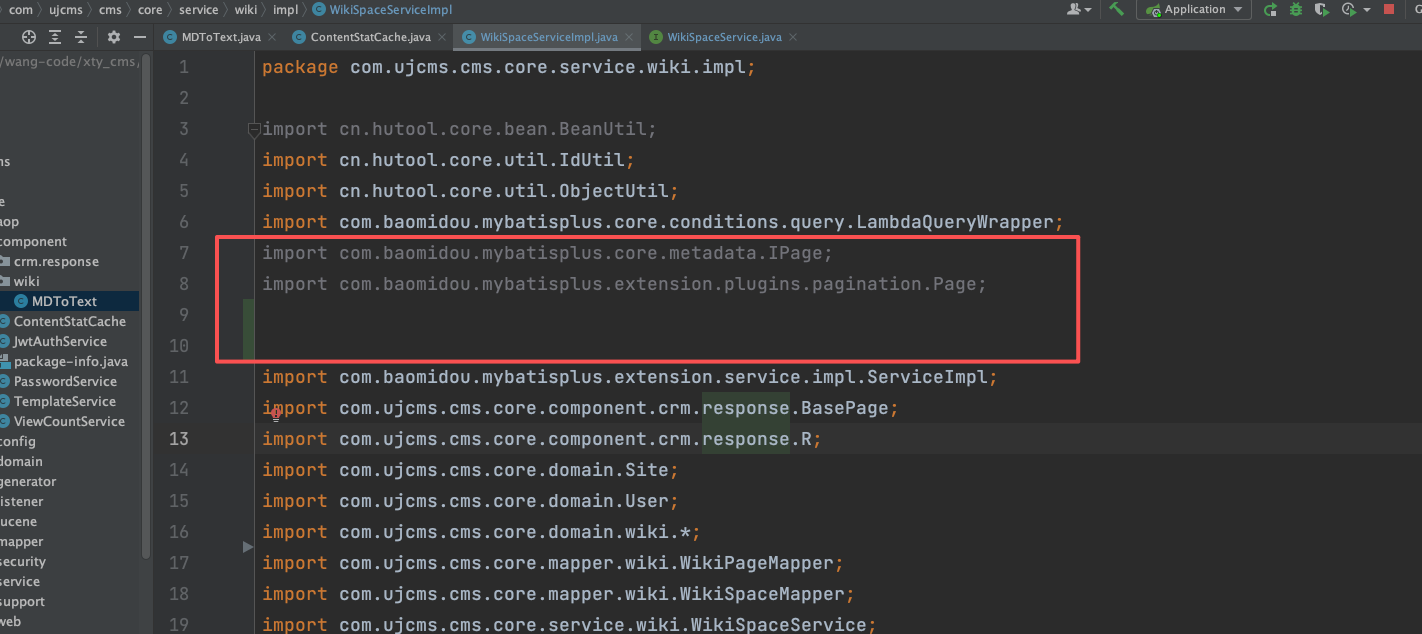1422x634 pixels.
Task: Expand all in the project tree
Action: tap(55, 37)
